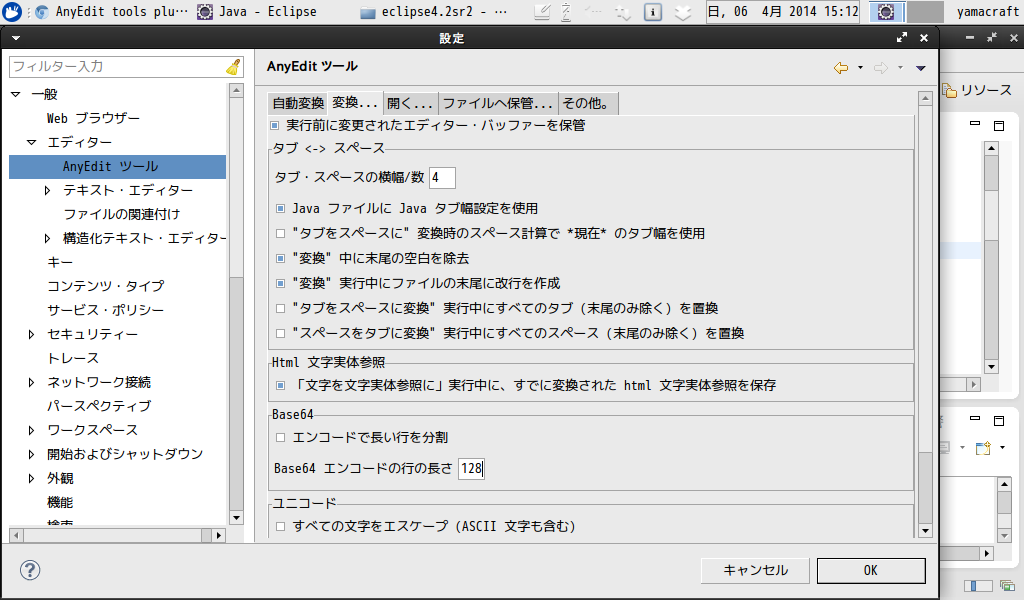Viewport: 1024px width, 600px height.
Task: Enable すべてのスペース(末尾のみ除く)を置換 checkbox
Action: click(280, 333)
